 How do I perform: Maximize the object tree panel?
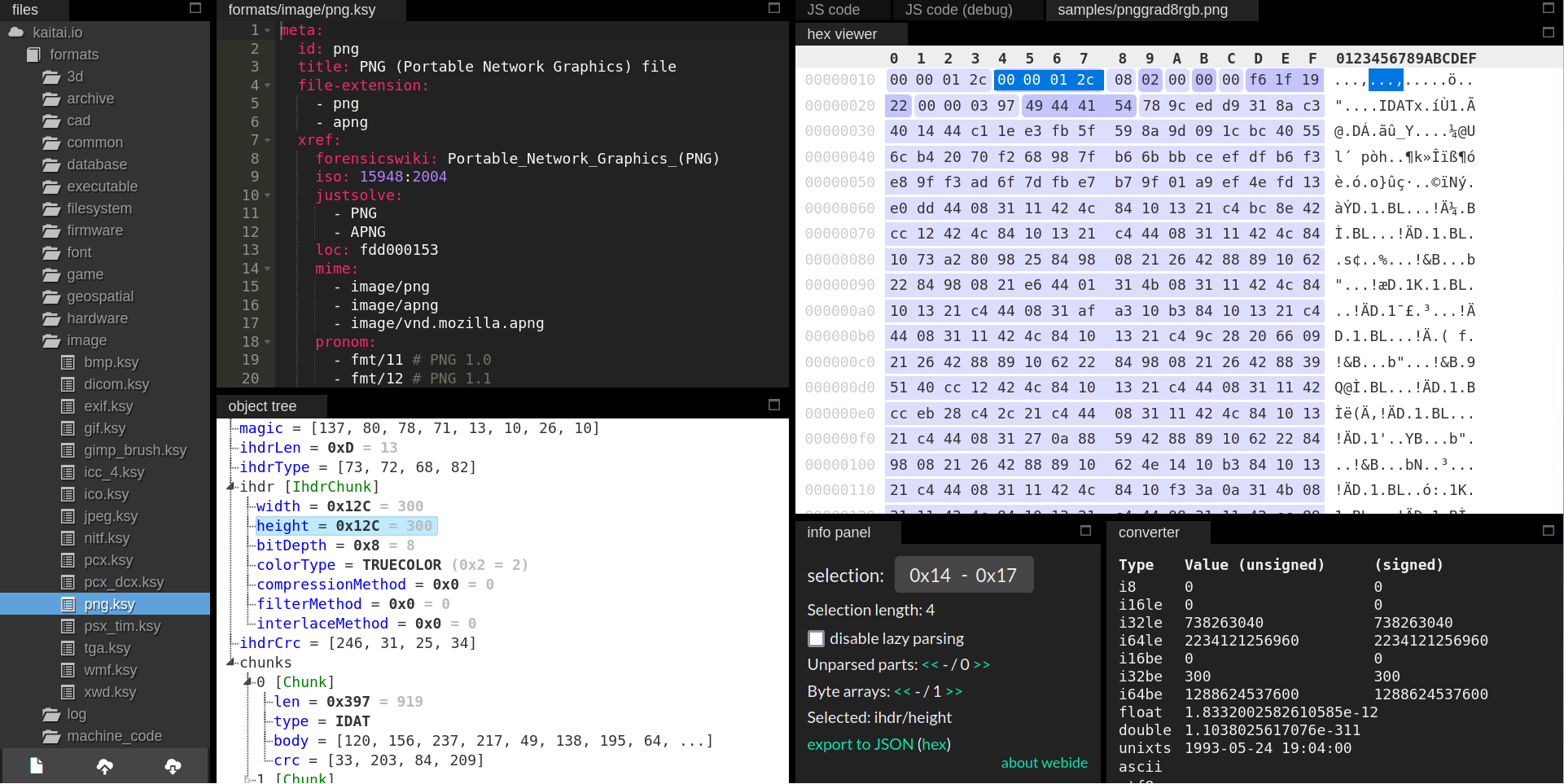[x=774, y=405]
